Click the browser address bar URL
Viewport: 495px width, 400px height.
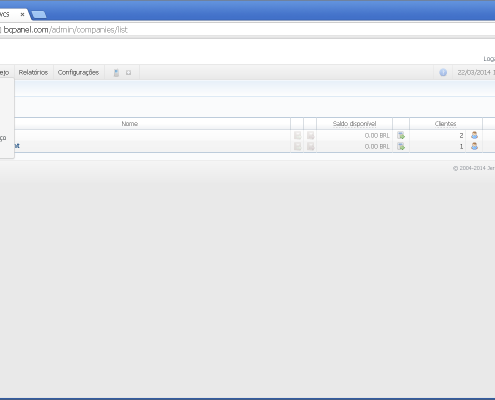[66, 30]
